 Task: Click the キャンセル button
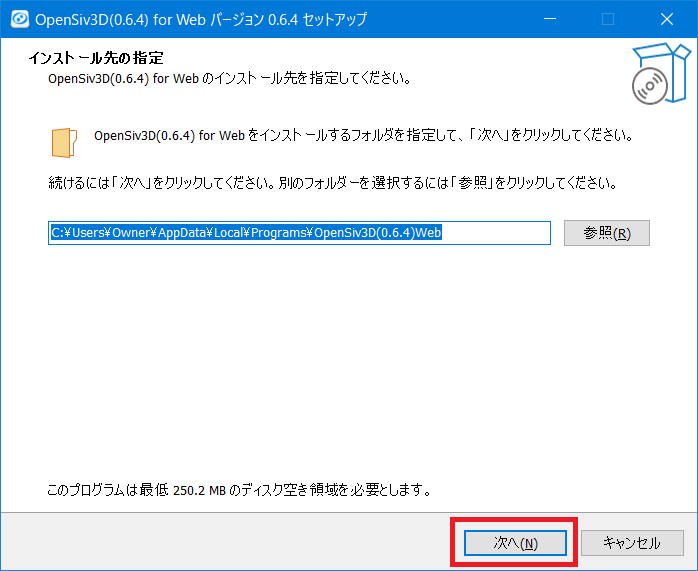(x=632, y=543)
